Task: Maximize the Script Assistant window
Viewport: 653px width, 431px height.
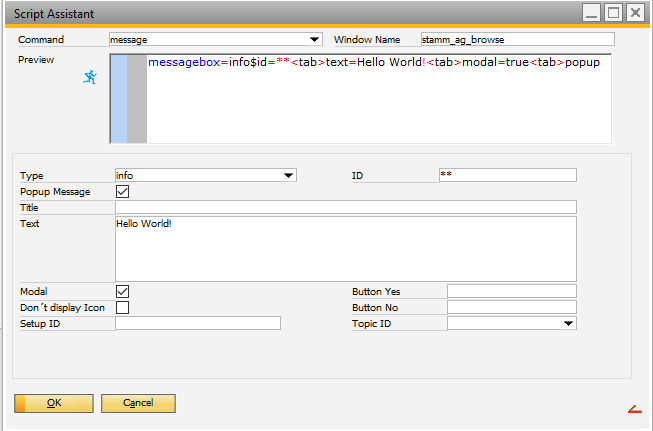Action: coord(613,12)
